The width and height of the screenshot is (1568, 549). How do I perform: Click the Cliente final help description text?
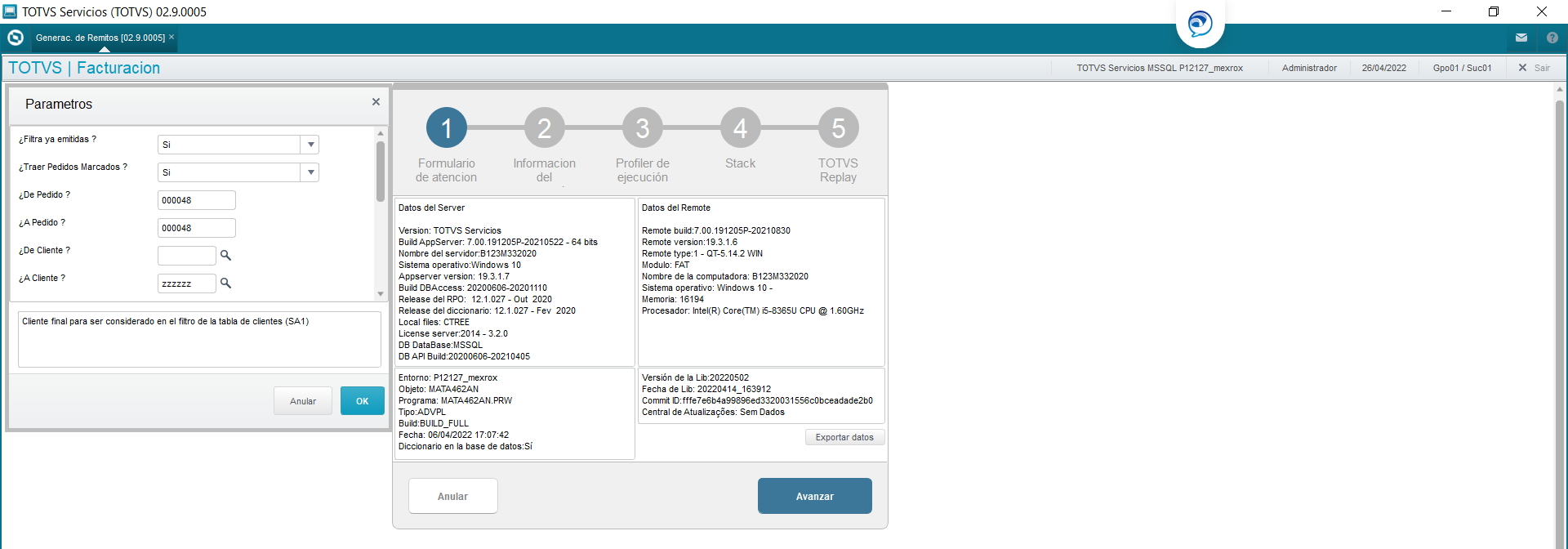coord(166,321)
